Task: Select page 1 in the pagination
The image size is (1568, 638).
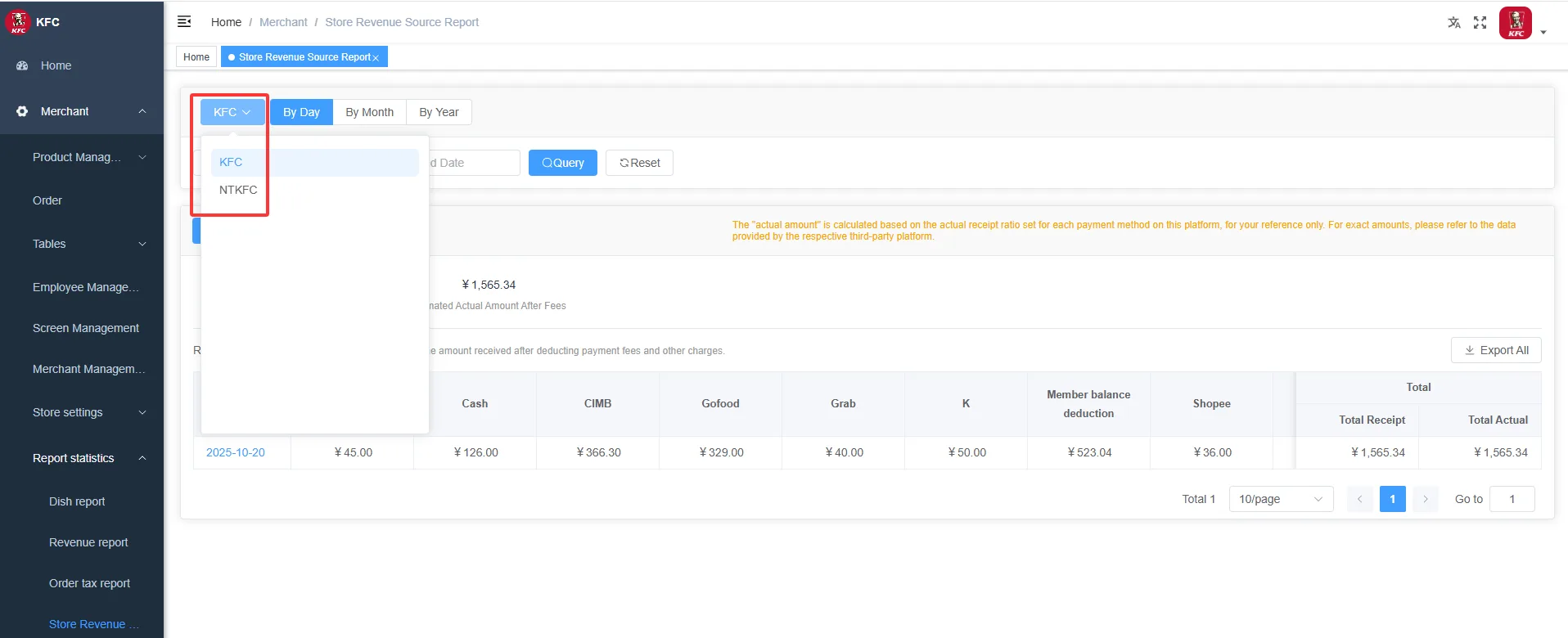Action: [x=1392, y=499]
